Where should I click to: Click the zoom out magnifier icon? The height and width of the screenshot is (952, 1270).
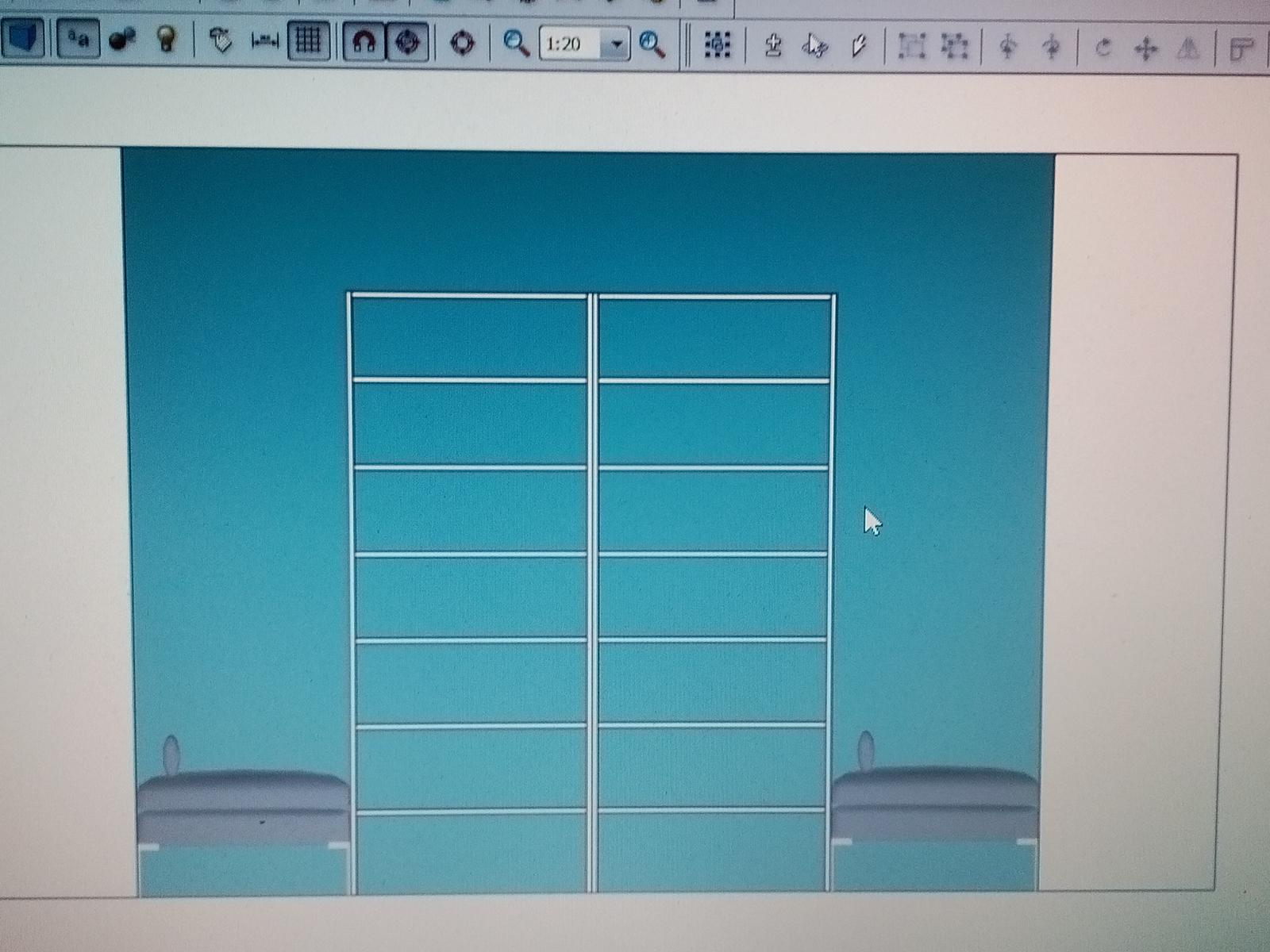[x=517, y=44]
